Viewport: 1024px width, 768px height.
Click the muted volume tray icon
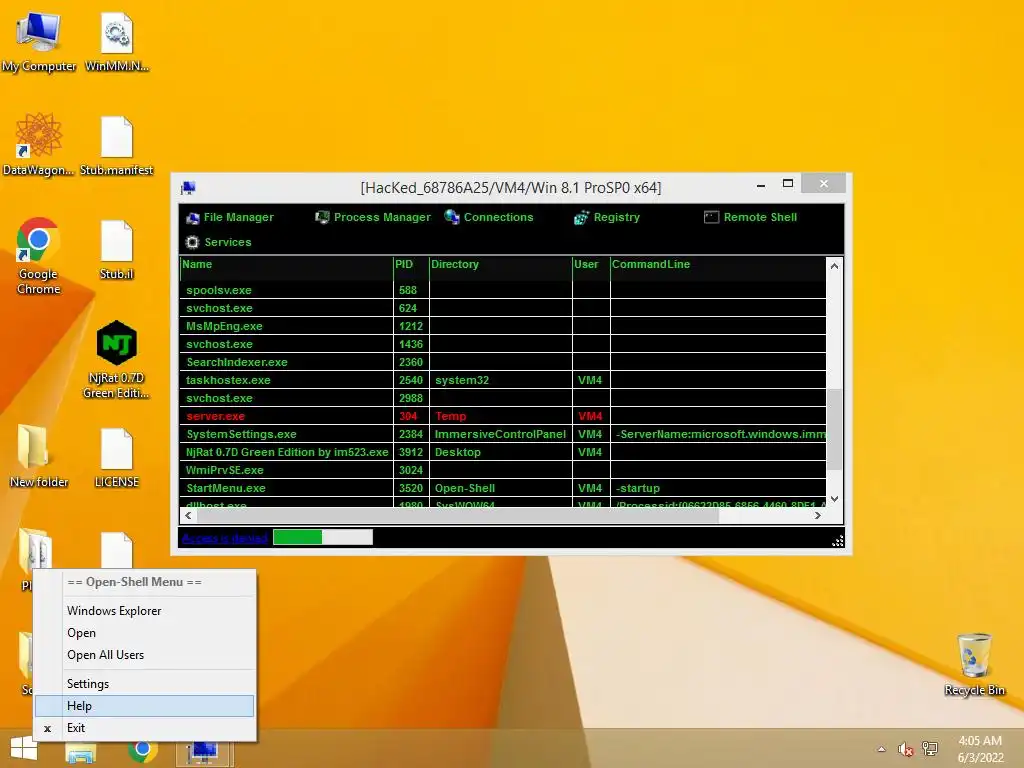(x=905, y=749)
